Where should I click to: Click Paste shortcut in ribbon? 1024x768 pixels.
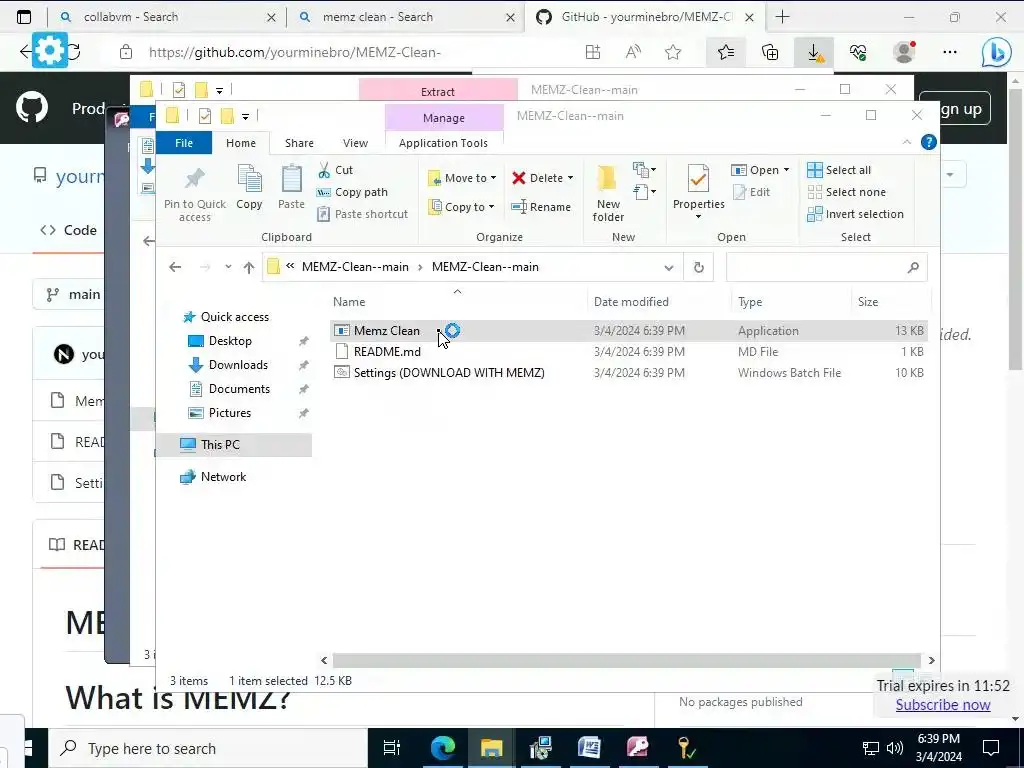(362, 214)
